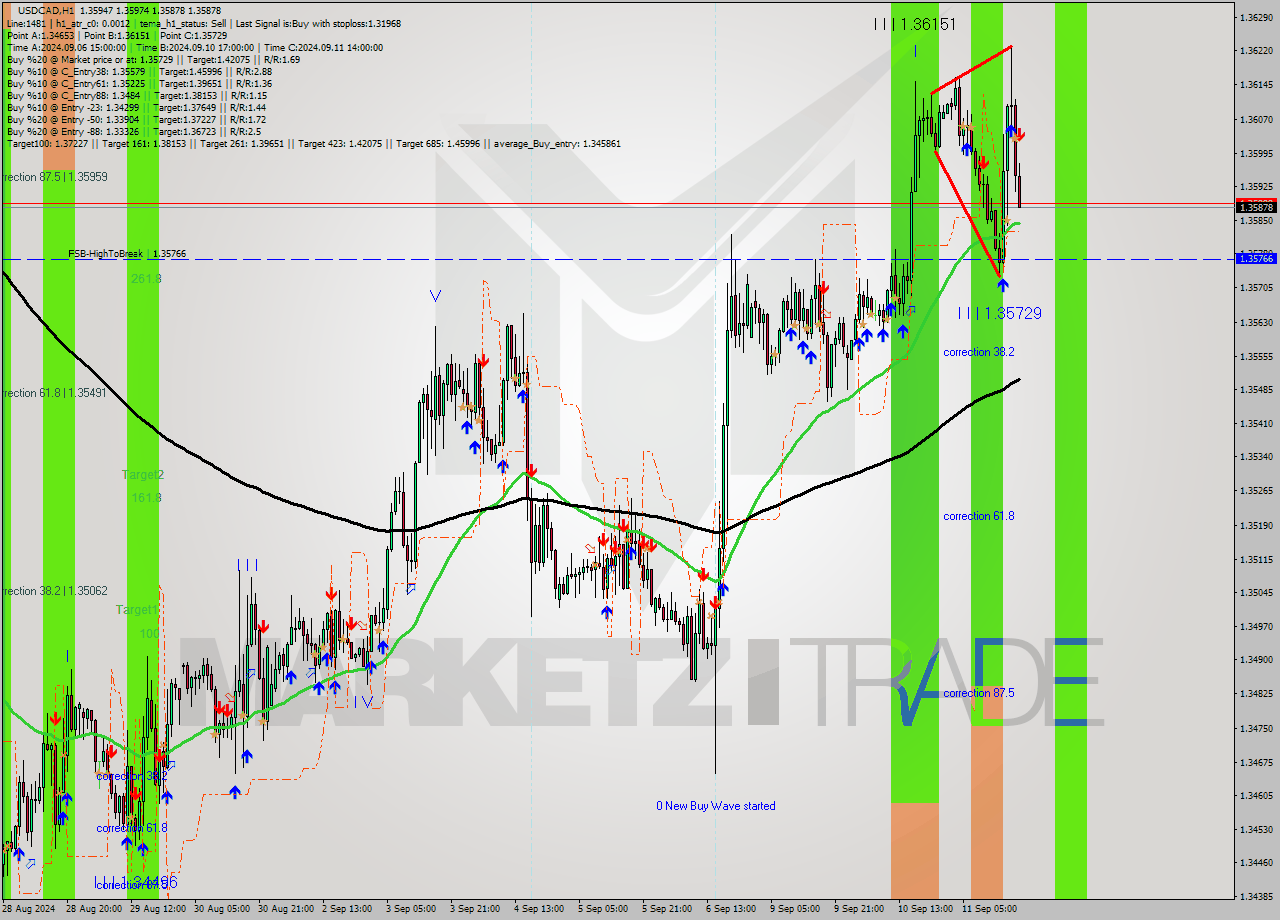Click the 'Target100: 1.37227' targets line
Viewport: 1280px width, 920px height.
pyautogui.click(x=313, y=143)
